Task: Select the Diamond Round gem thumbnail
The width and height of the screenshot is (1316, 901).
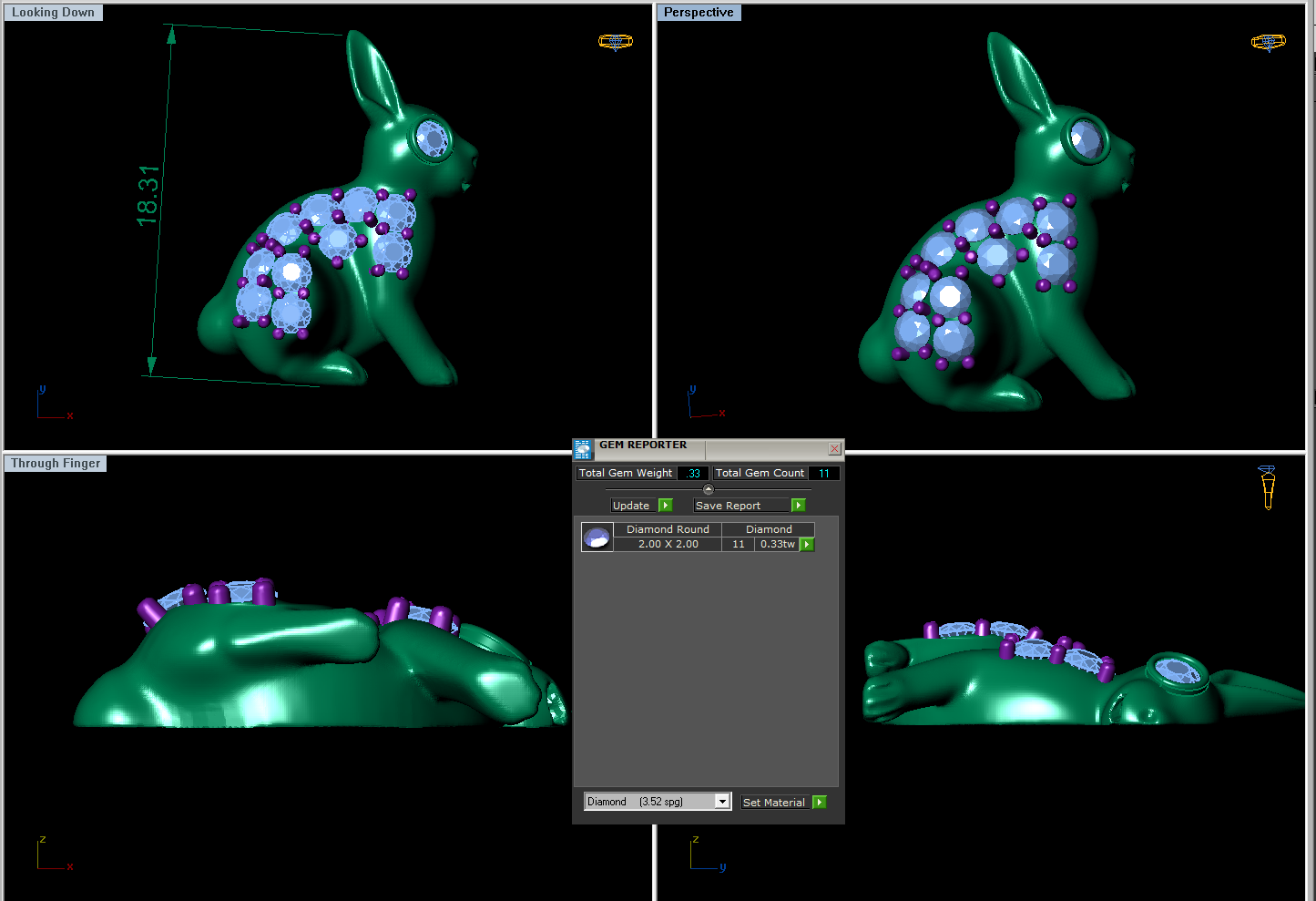Action: tap(597, 538)
